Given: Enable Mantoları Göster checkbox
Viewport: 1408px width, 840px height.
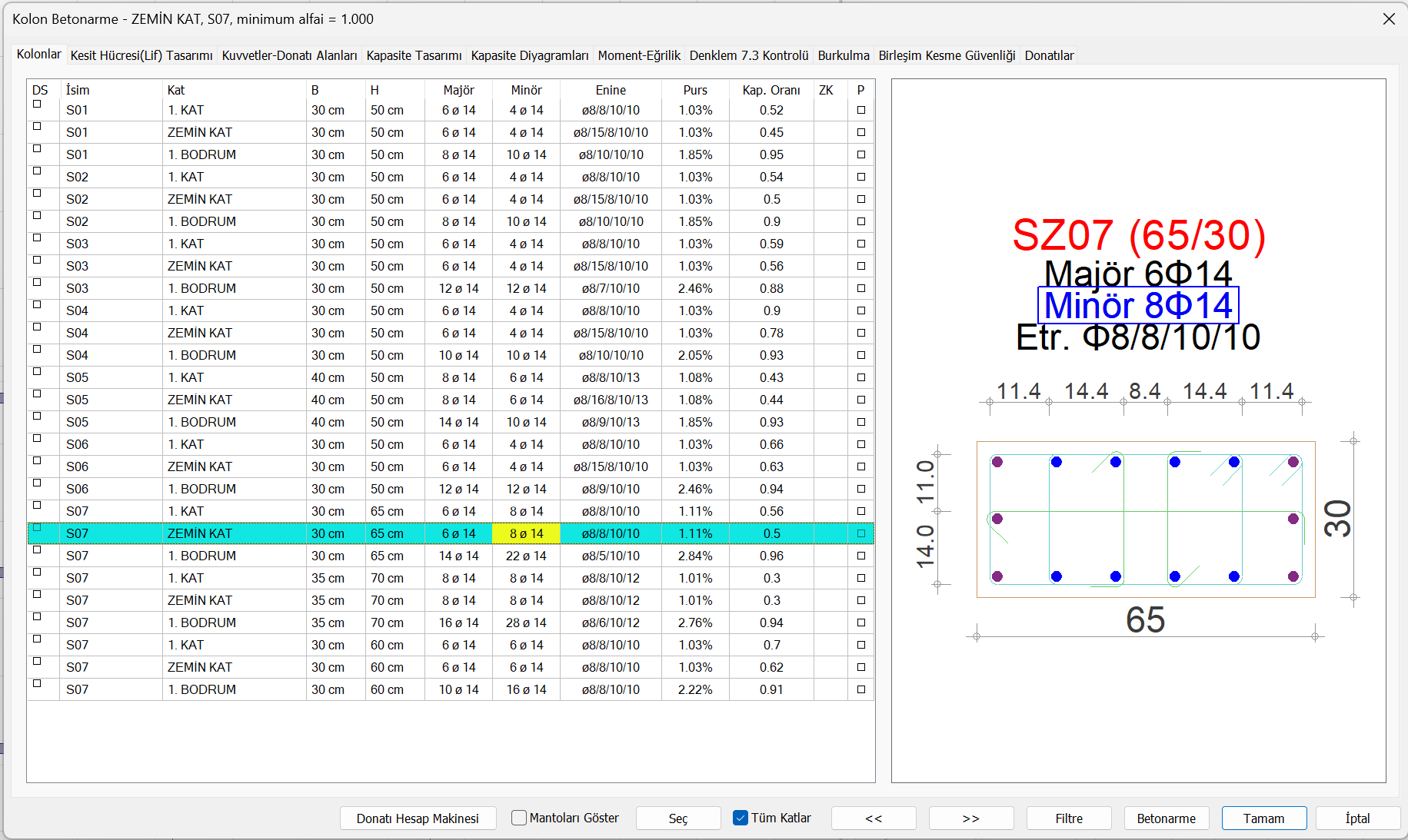Looking at the screenshot, I should point(519,818).
